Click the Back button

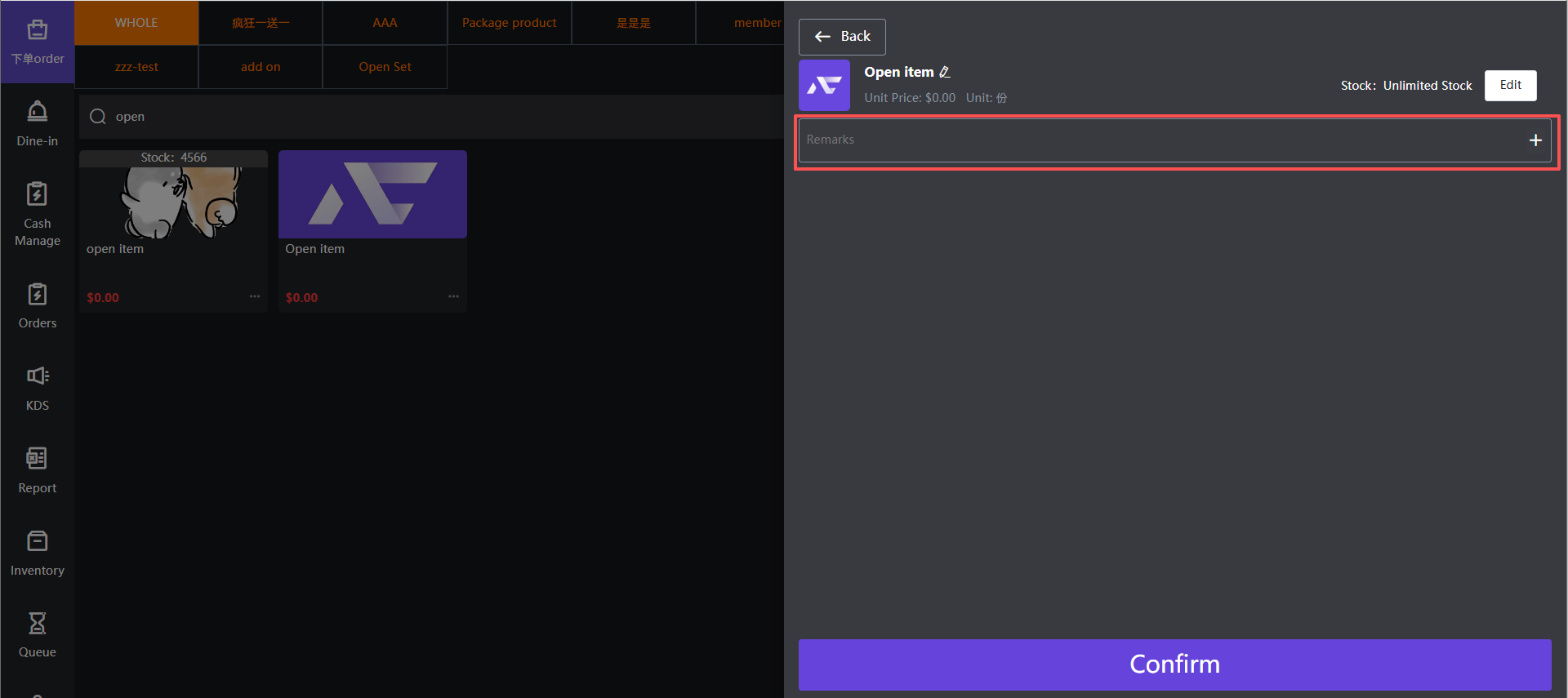pos(842,37)
